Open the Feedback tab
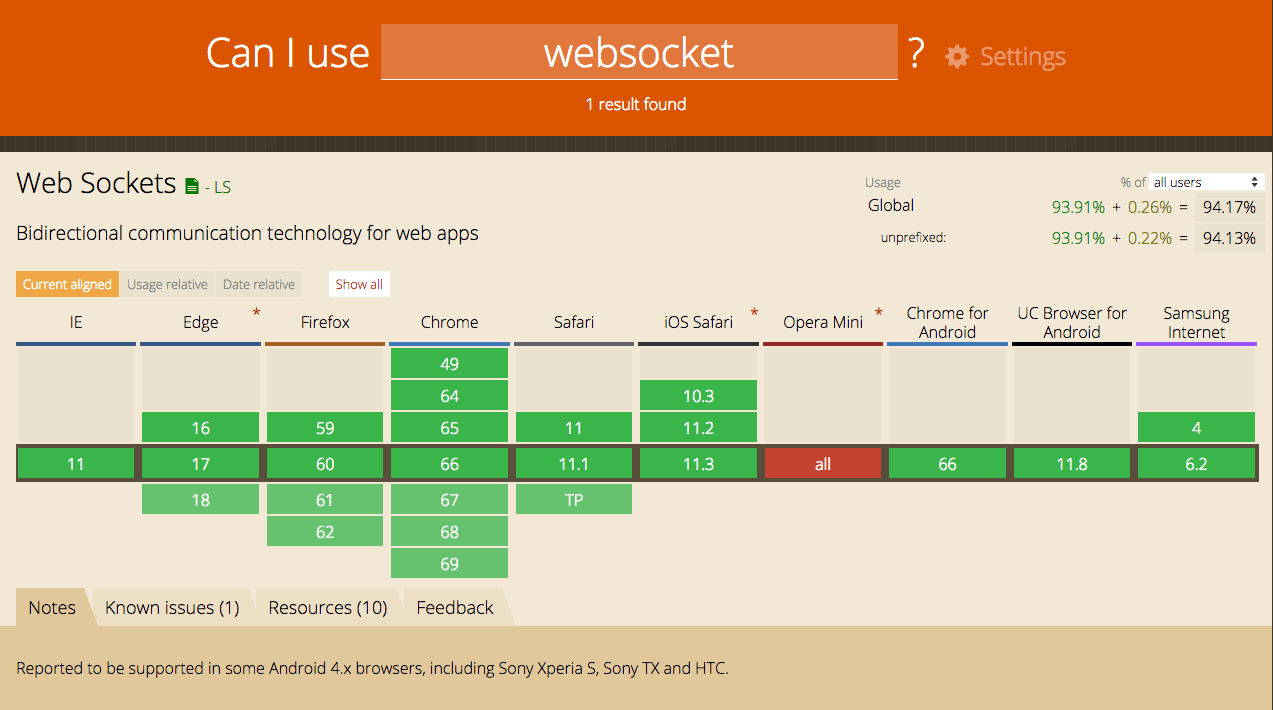Screen dimensions: 1273x710 [x=455, y=607]
